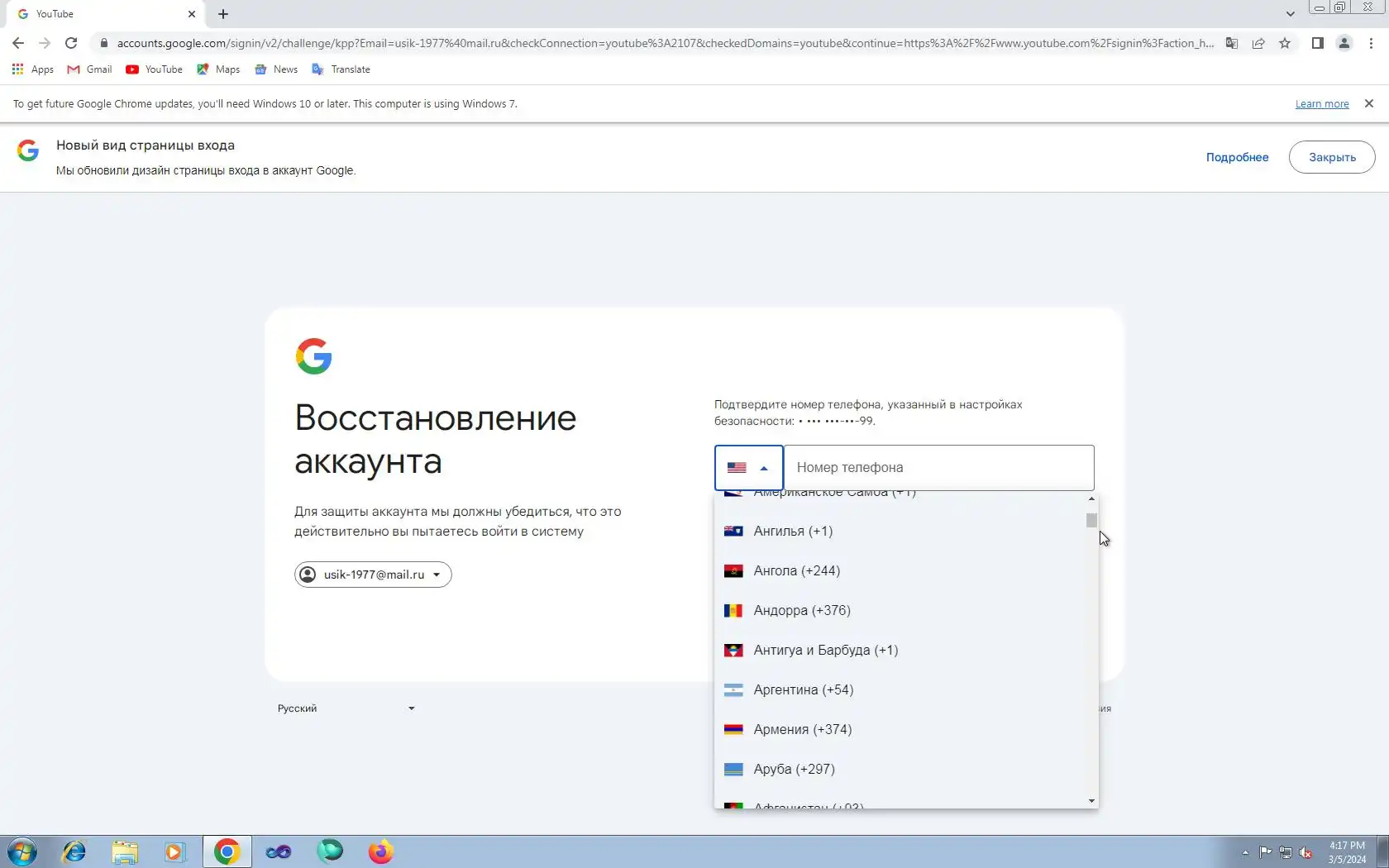The width and height of the screenshot is (1389, 868).
Task: Click the country list scroll-up arrow
Action: [1091, 498]
